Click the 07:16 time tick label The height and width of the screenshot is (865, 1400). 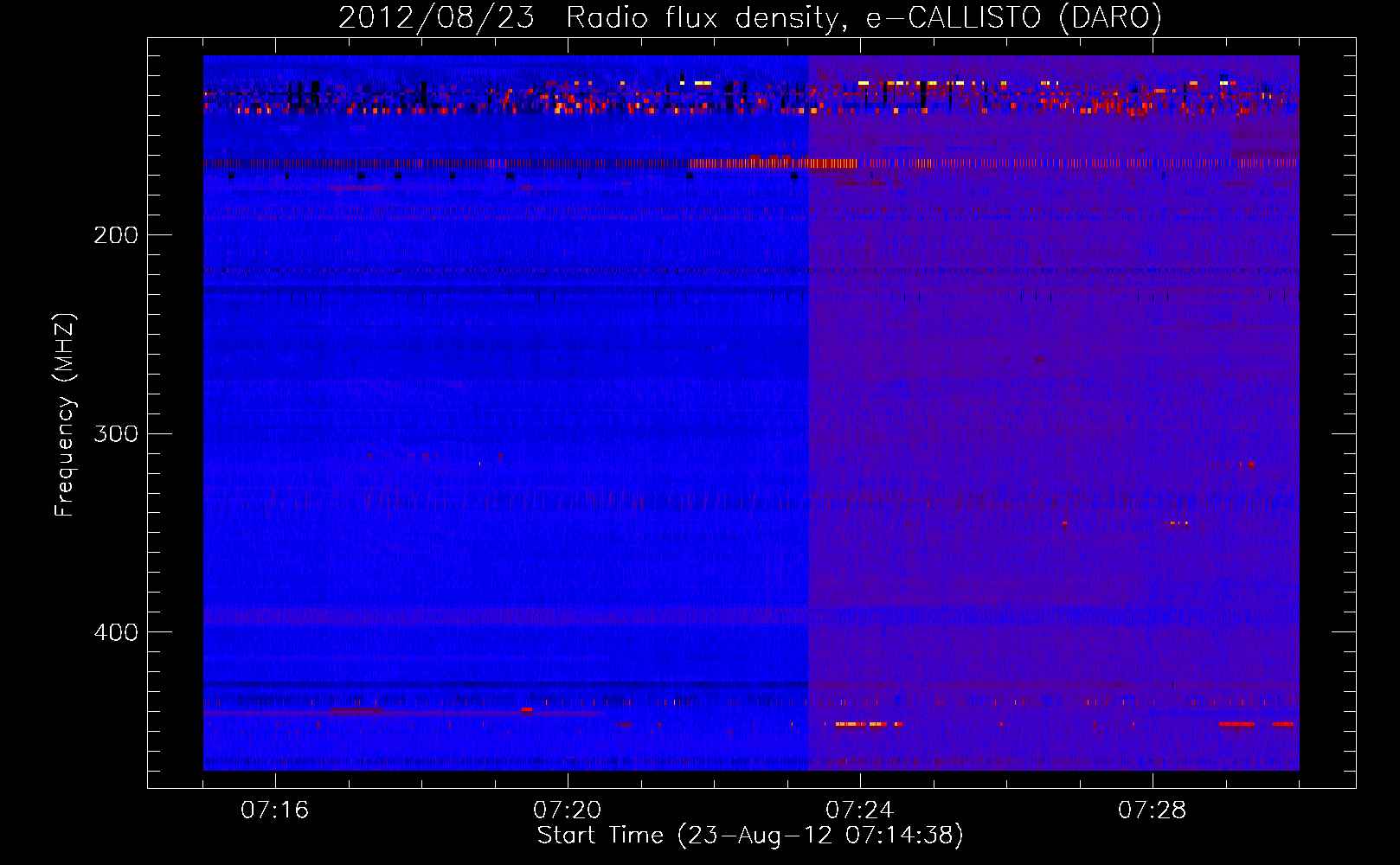tap(275, 811)
